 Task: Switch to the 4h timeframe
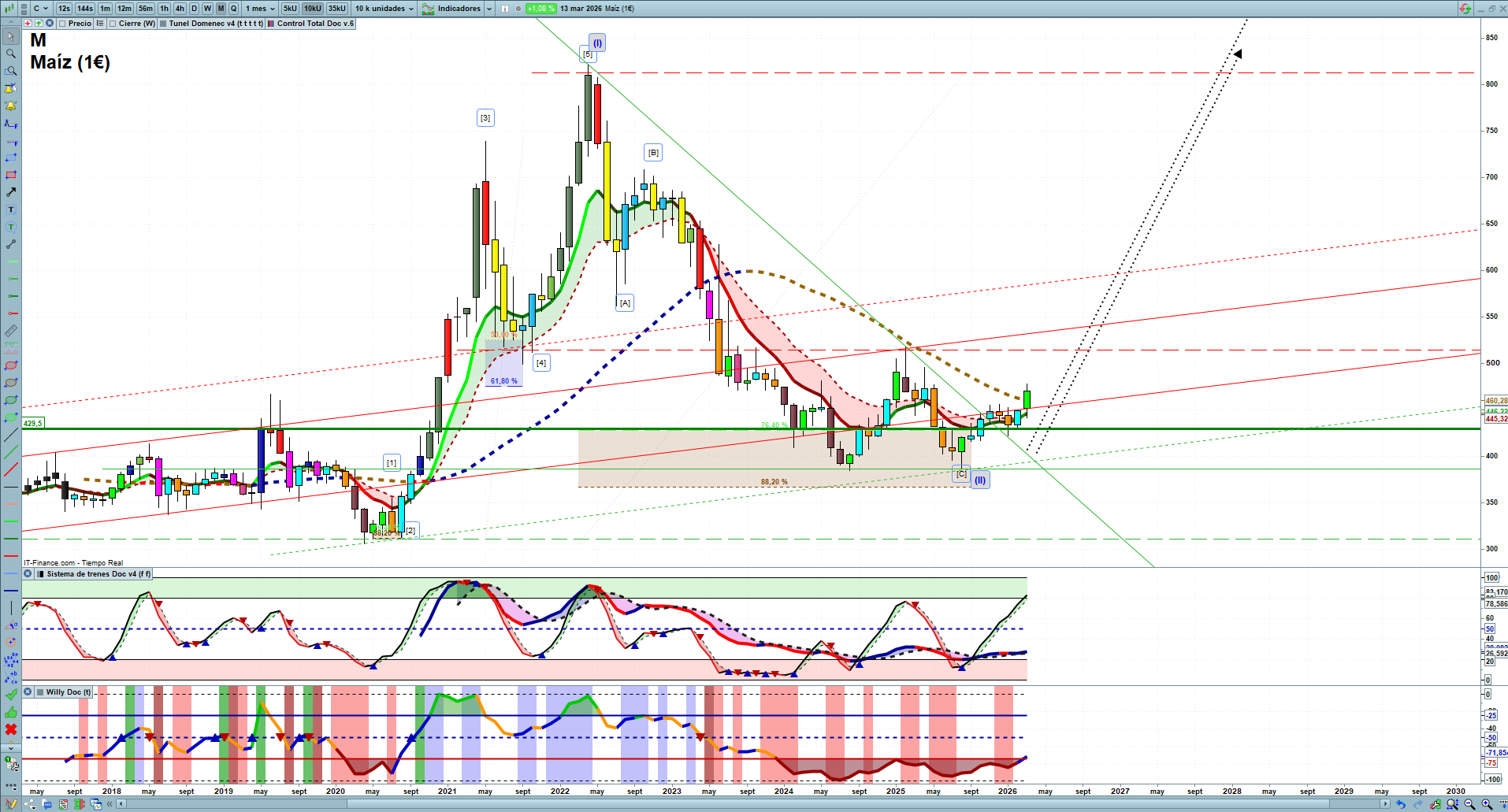[x=180, y=9]
